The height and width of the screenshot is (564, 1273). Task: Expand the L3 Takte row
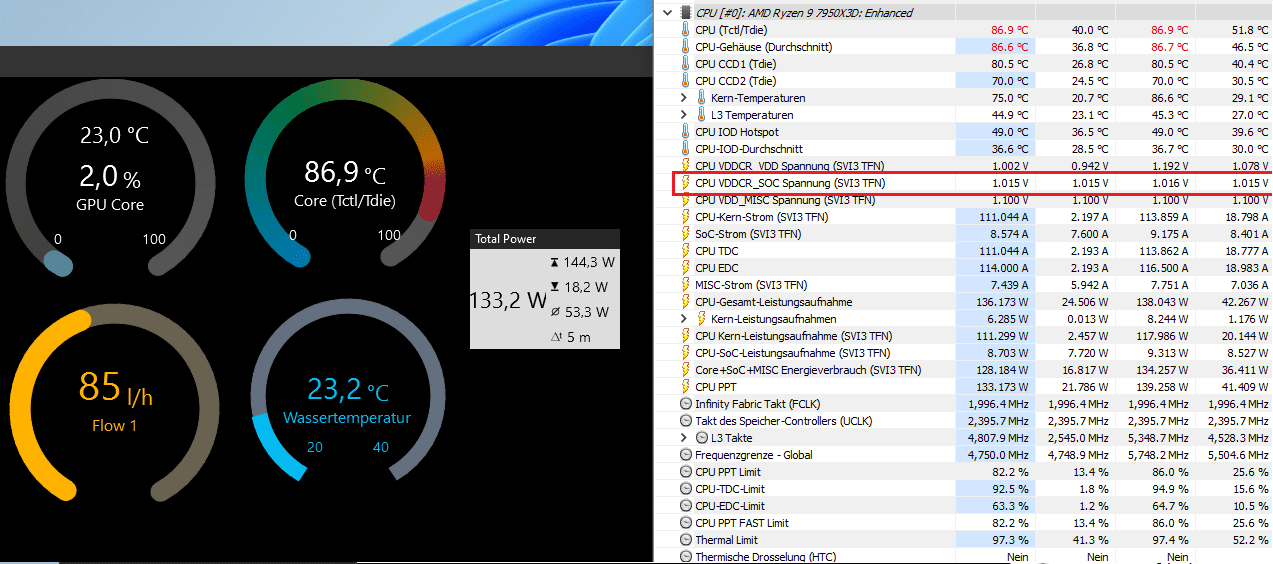pos(684,438)
